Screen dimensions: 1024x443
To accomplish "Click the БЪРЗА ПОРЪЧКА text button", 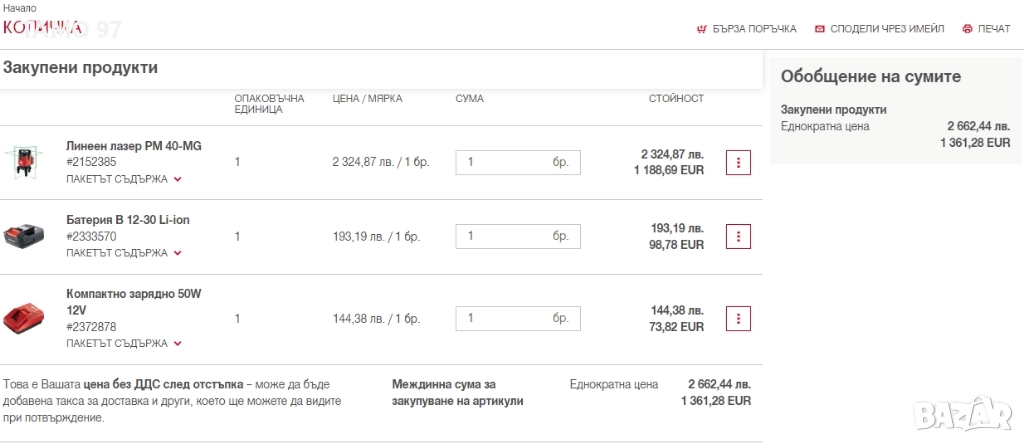I will click(x=755, y=29).
